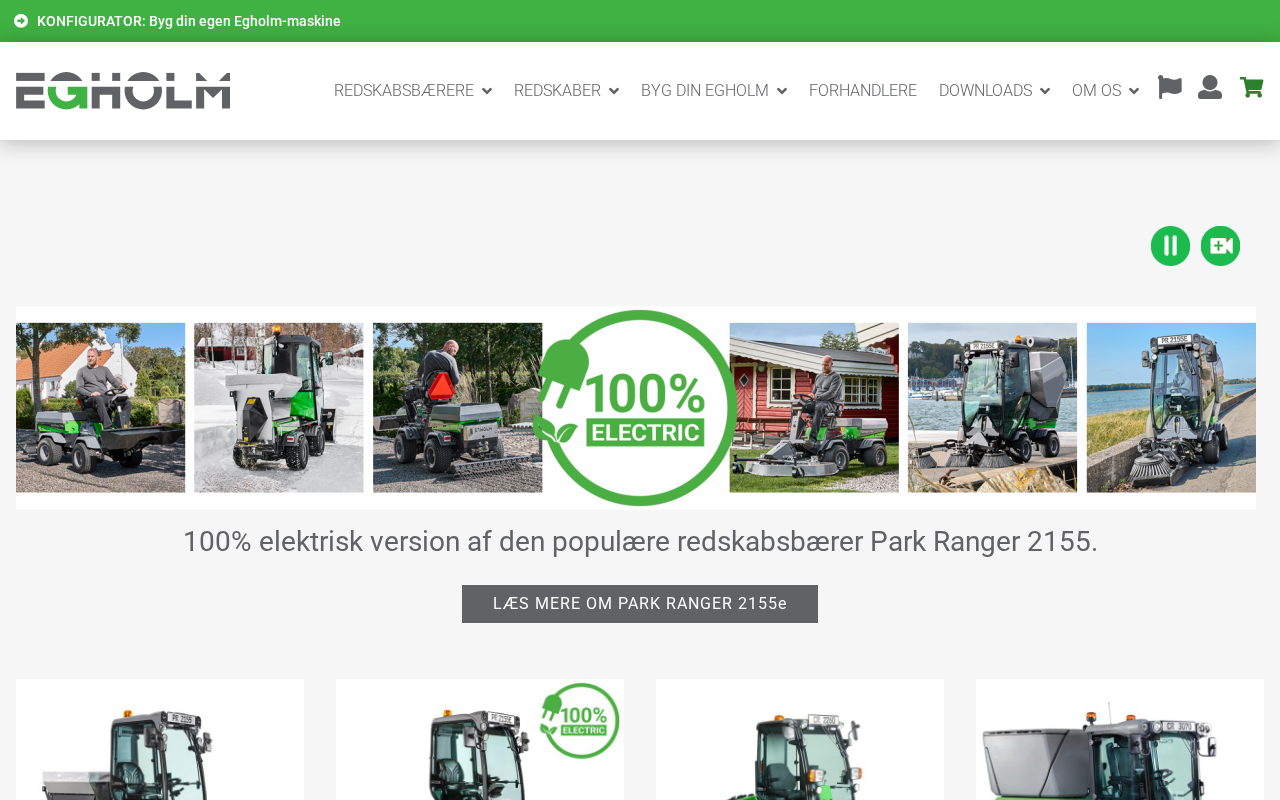Pause the slideshow with the pause button

coord(1170,246)
